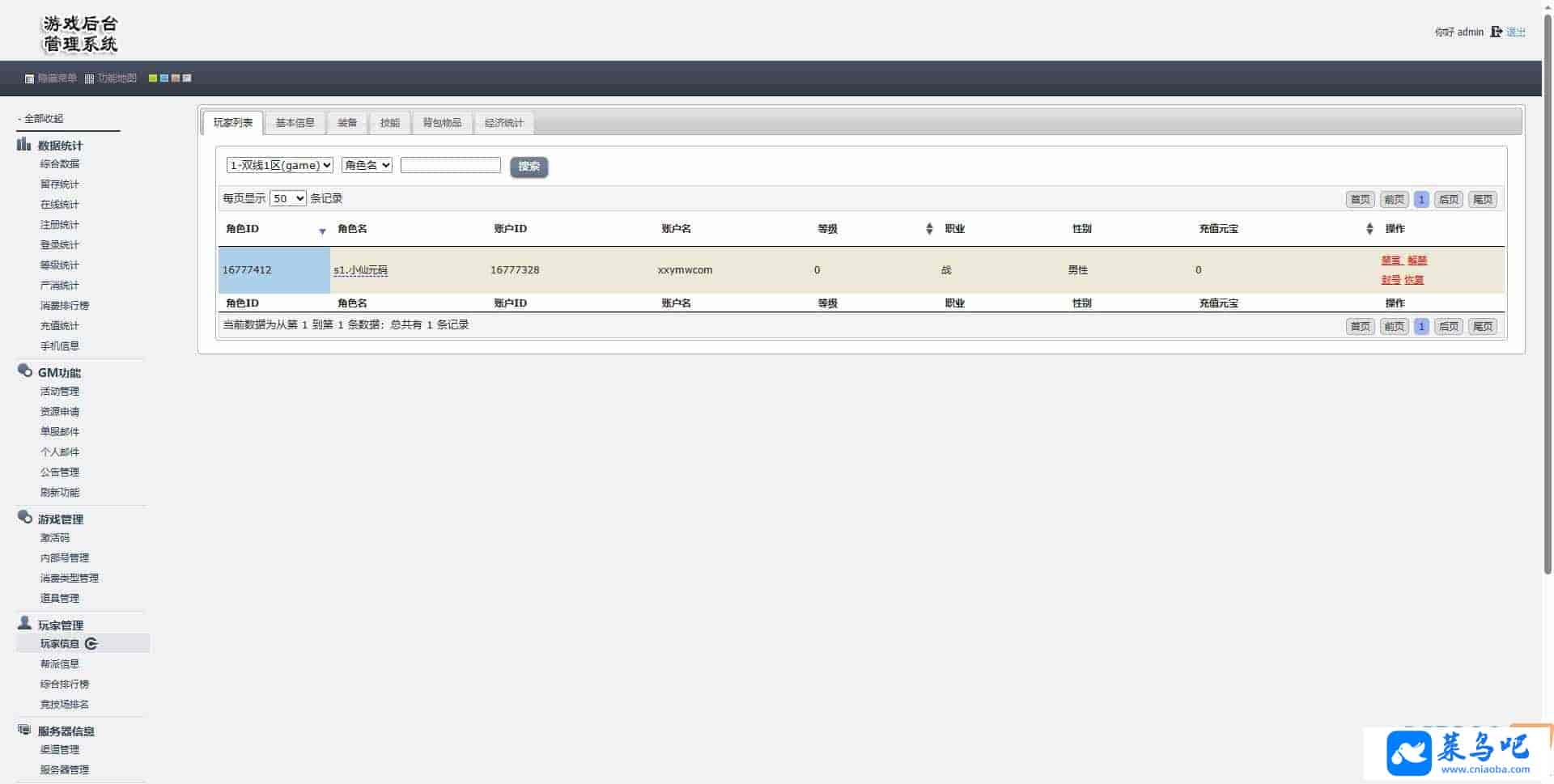The height and width of the screenshot is (784, 1554).
Task: Sort the 充值元宝 column with its arrows
Action: tap(1369, 229)
